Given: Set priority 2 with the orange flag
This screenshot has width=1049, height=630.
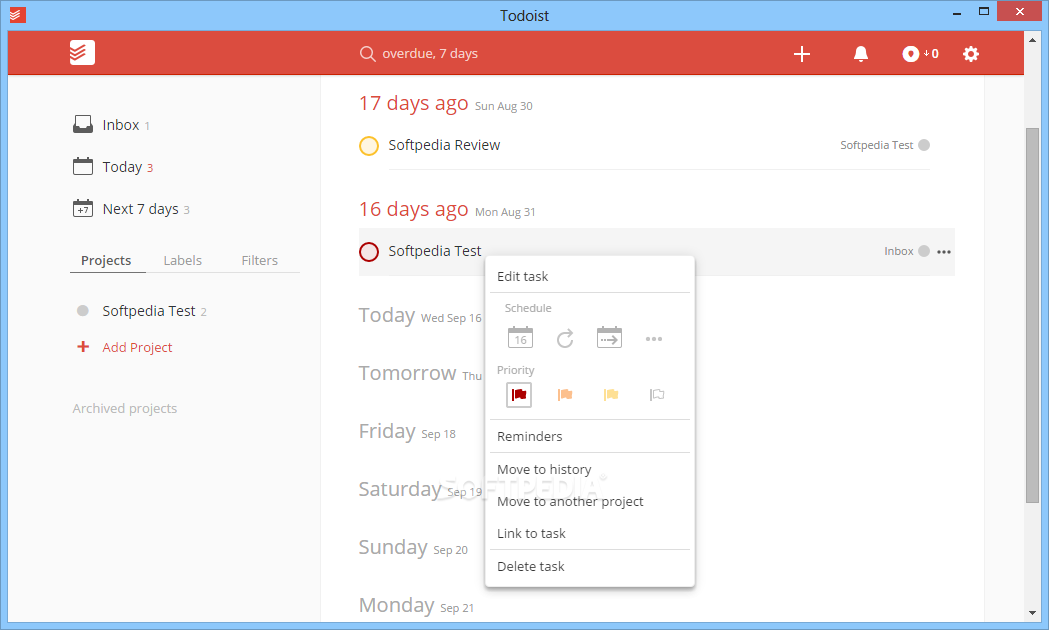Looking at the screenshot, I should point(565,395).
